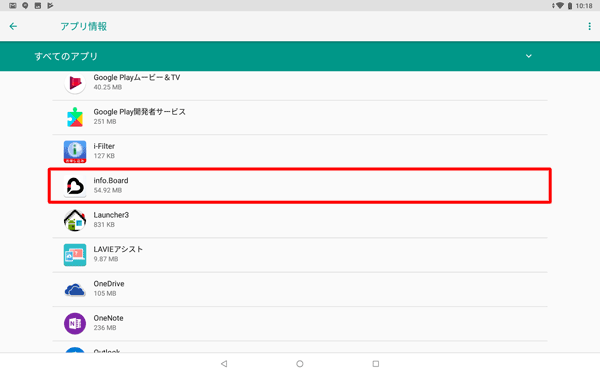Select the OneDrive app name
The height and width of the screenshot is (375, 600).
(109, 284)
